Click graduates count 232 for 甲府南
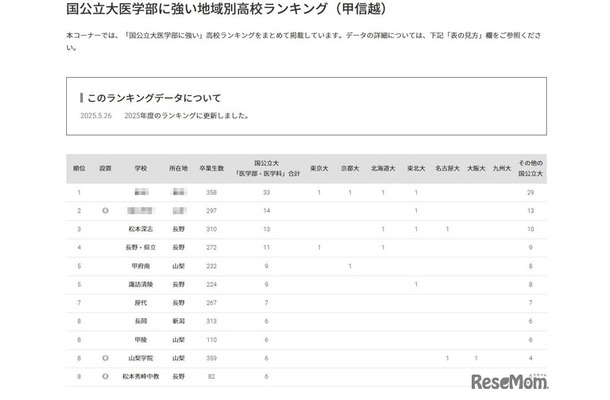 point(212,266)
